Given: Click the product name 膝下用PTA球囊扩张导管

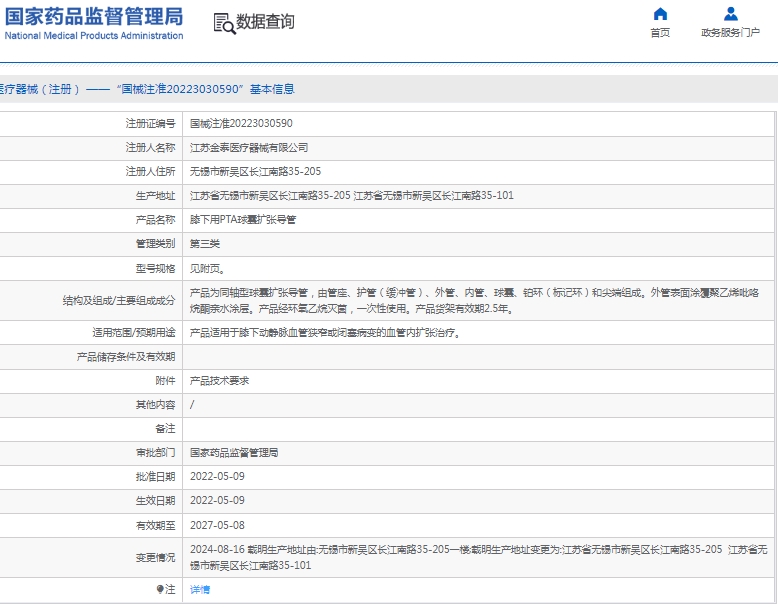Looking at the screenshot, I should [243, 219].
